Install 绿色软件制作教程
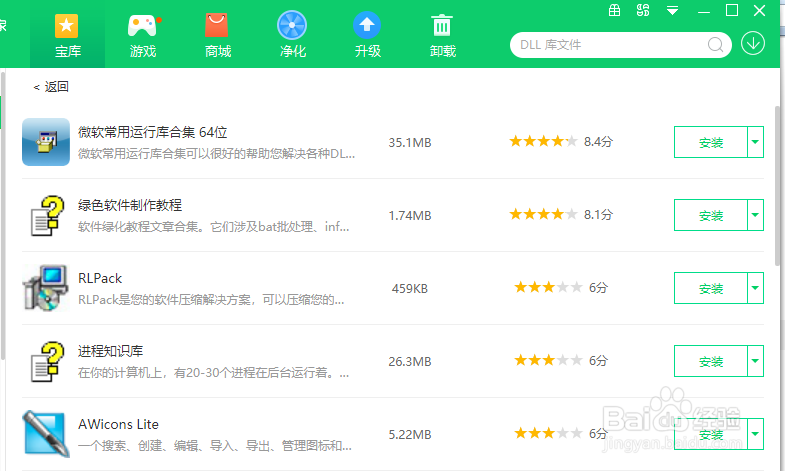Screen dimensions: 785x471 pos(710,215)
